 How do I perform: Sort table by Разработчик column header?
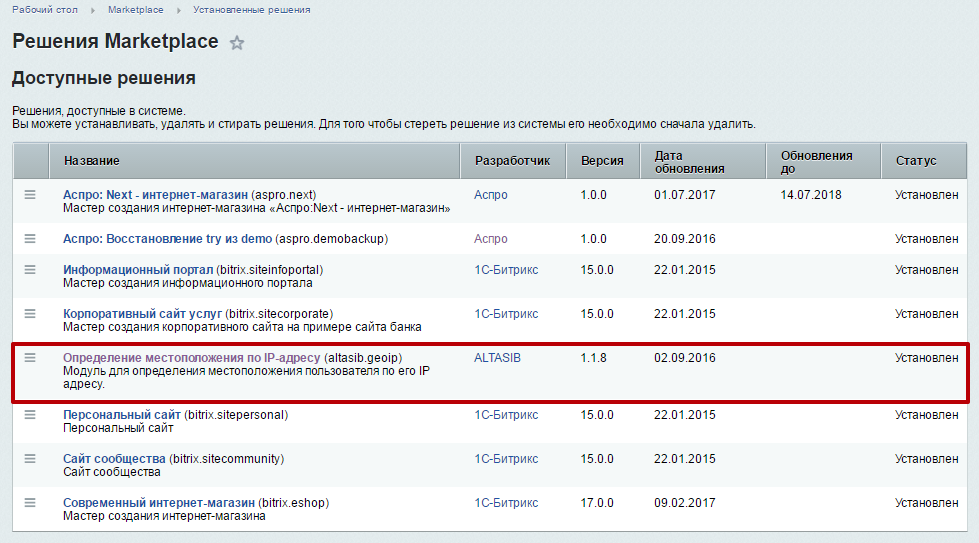point(513,161)
